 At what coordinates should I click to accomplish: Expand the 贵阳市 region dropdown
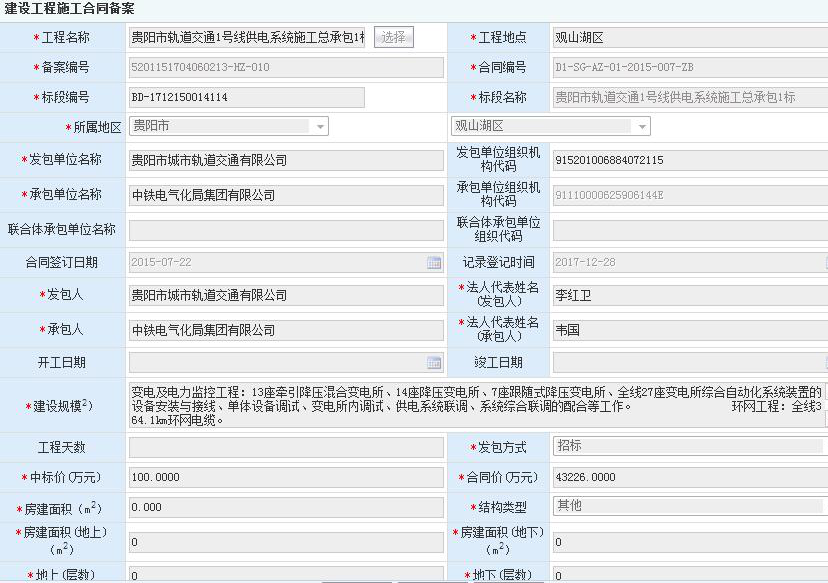click(320, 126)
